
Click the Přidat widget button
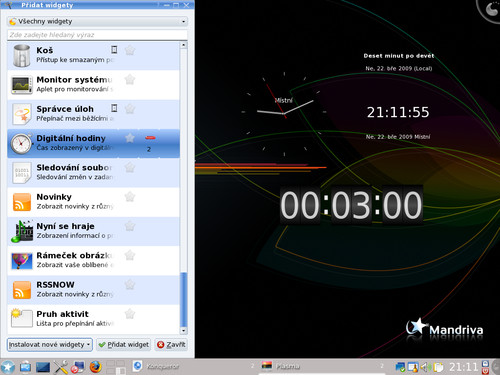(124, 345)
